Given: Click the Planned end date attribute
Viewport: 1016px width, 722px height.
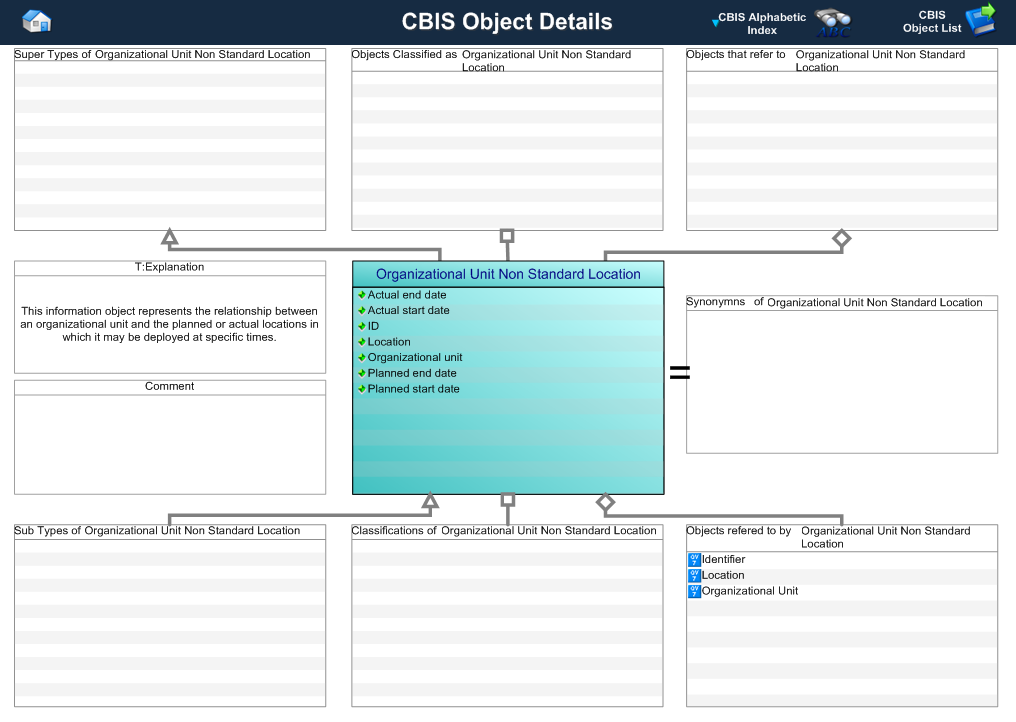Looking at the screenshot, I should (x=411, y=373).
